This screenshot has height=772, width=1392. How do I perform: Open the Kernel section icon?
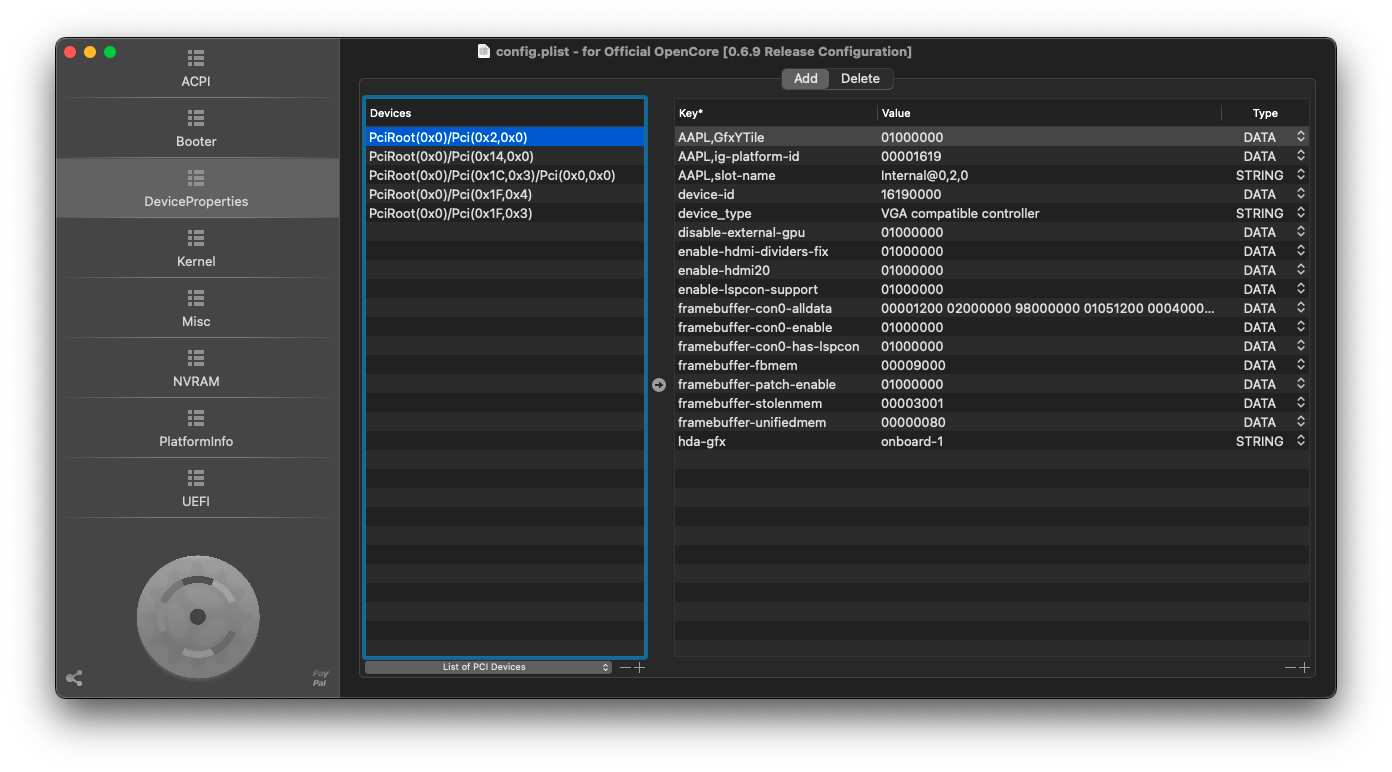point(196,239)
